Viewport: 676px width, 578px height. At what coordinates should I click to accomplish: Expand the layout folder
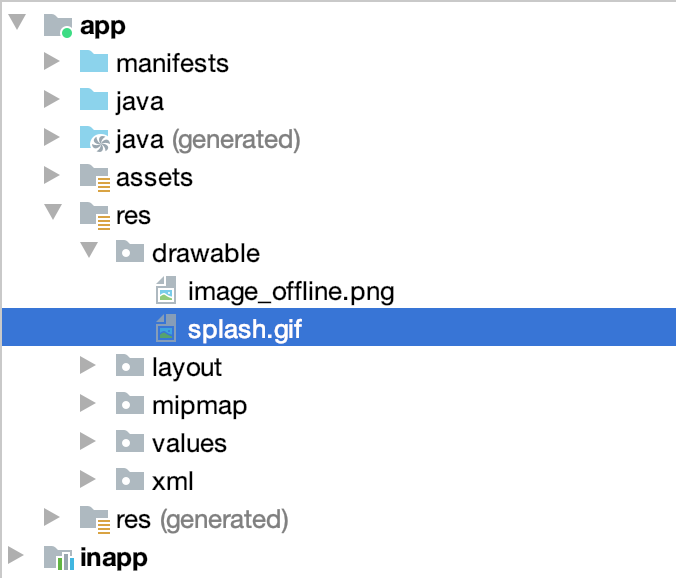tap(88, 366)
